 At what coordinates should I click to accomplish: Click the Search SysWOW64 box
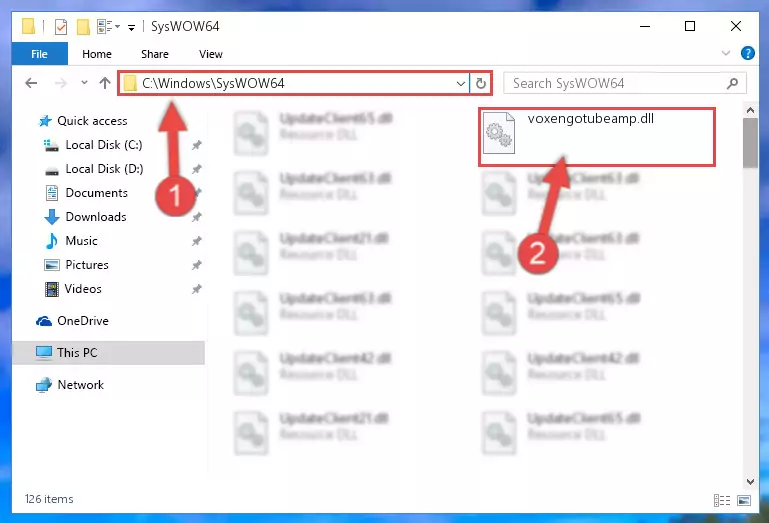pyautogui.click(x=625, y=83)
